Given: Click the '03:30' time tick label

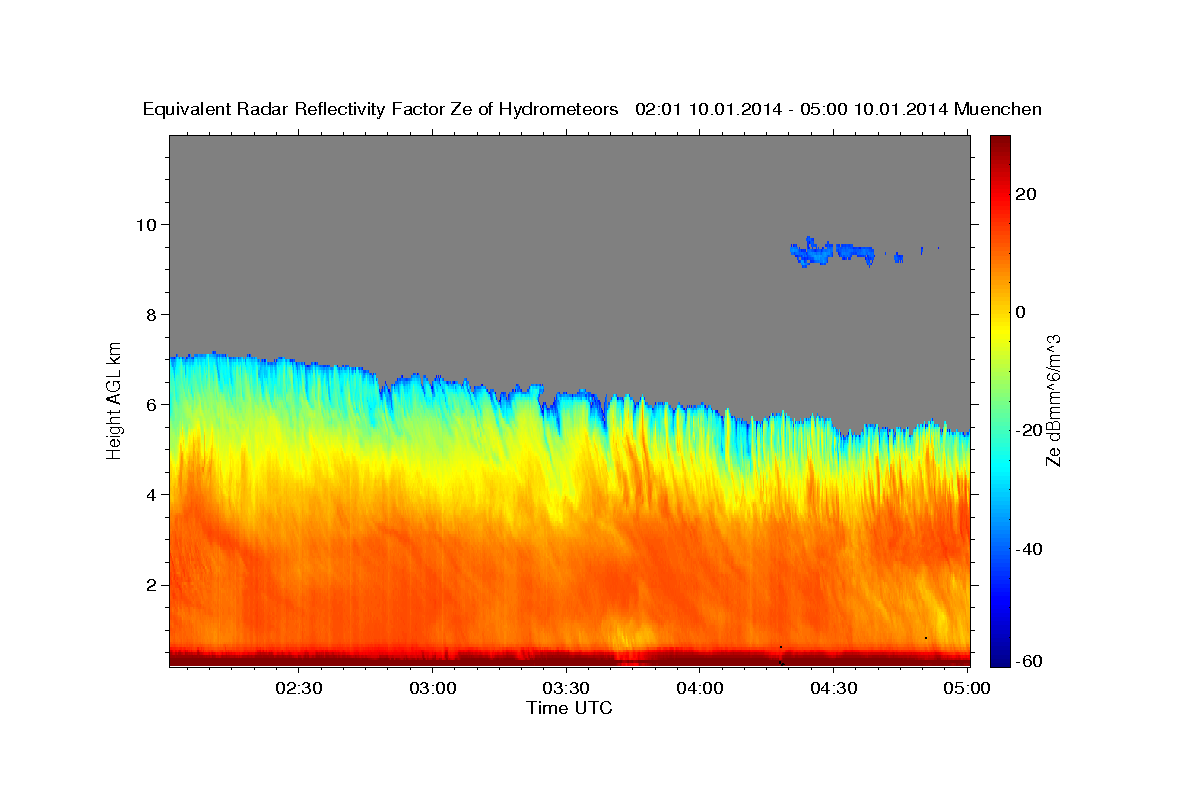Looking at the screenshot, I should click(566, 688).
